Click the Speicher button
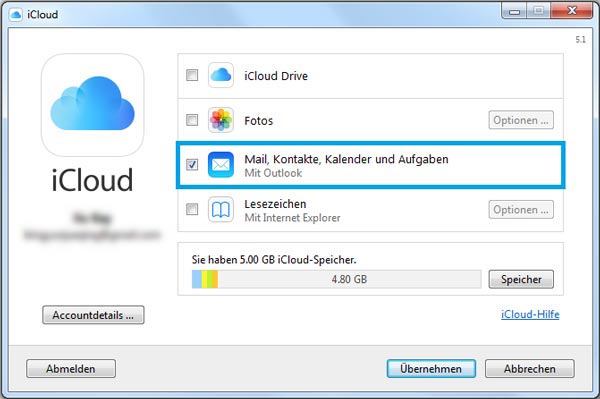Viewport: 600px width, 399px height. click(x=521, y=279)
